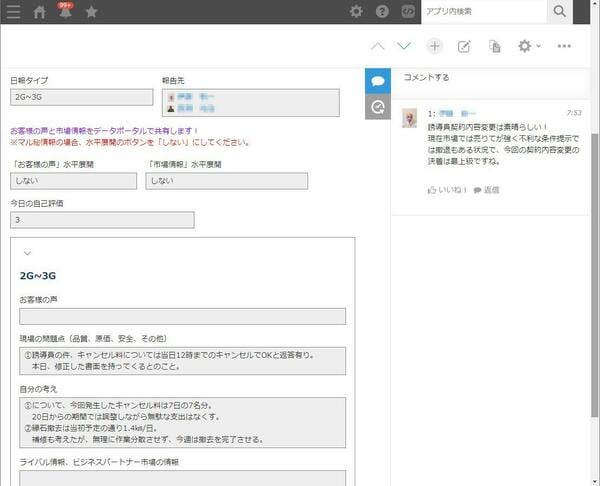This screenshot has height=486, width=600.
Task: Open app settings gear dropdown in toolbar
Action: pos(527,46)
